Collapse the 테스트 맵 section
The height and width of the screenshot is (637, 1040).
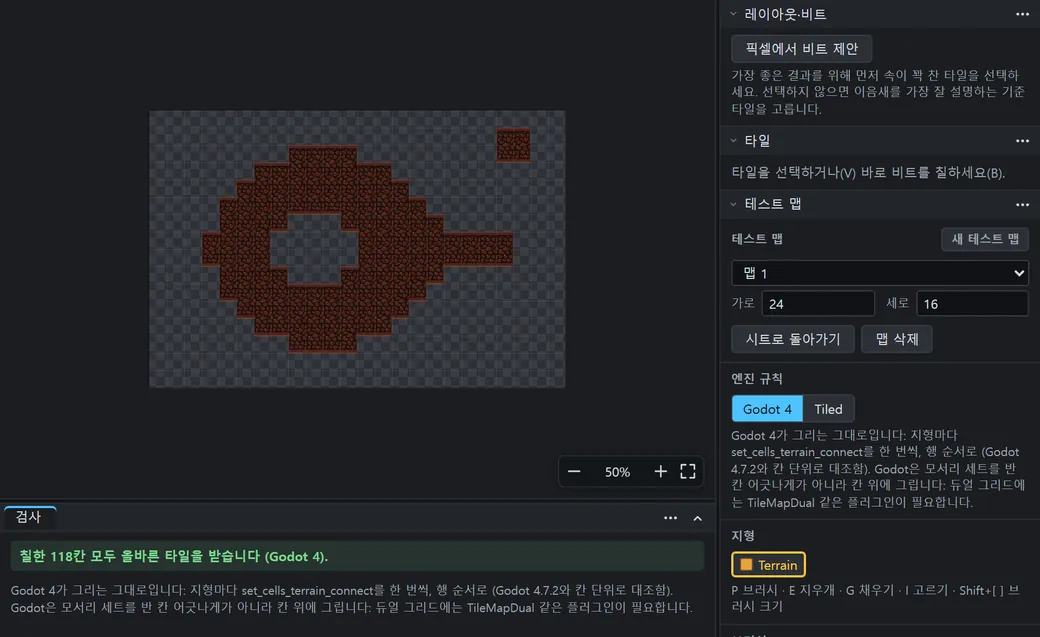[x=734, y=204]
